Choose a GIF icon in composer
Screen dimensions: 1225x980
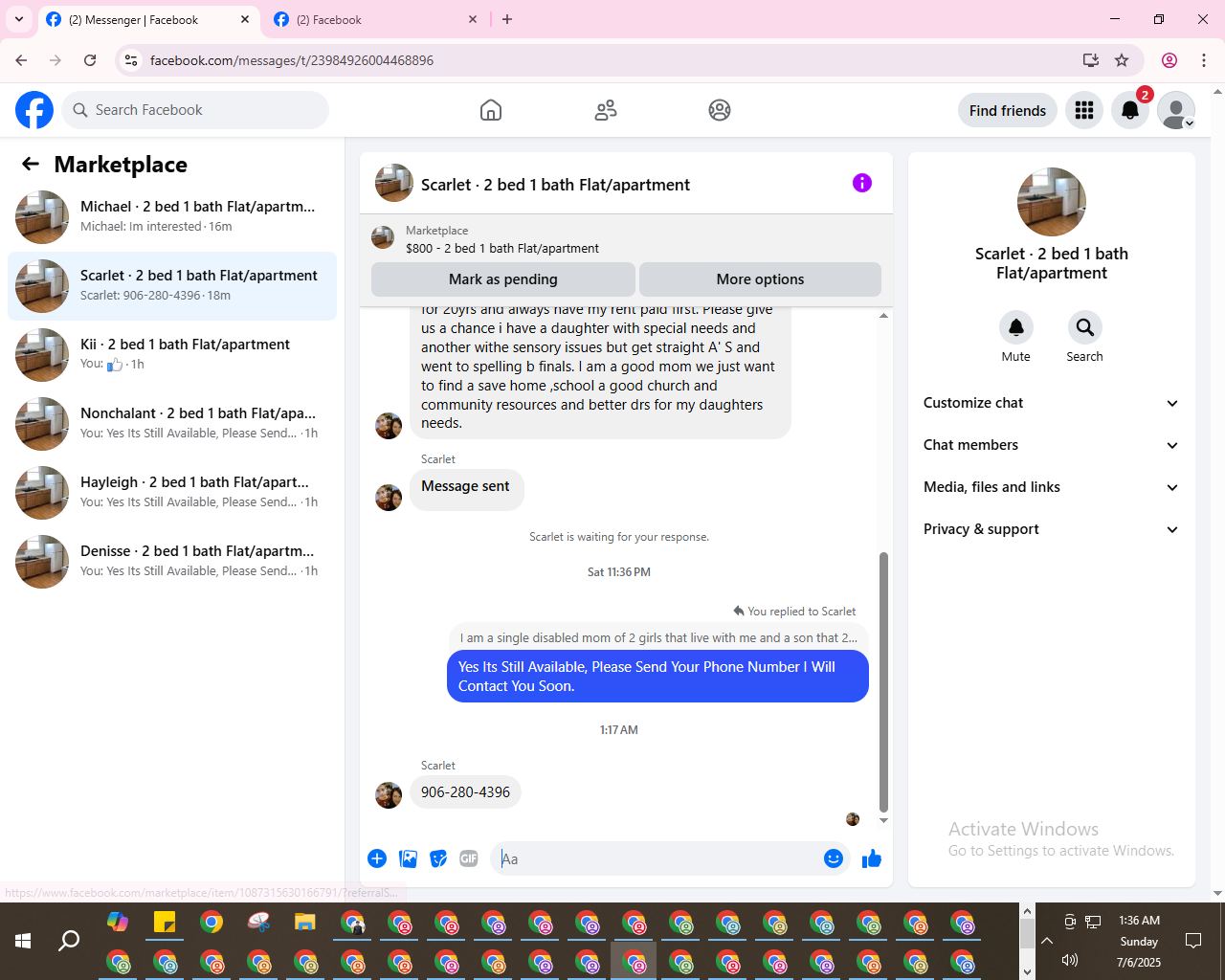coord(469,858)
